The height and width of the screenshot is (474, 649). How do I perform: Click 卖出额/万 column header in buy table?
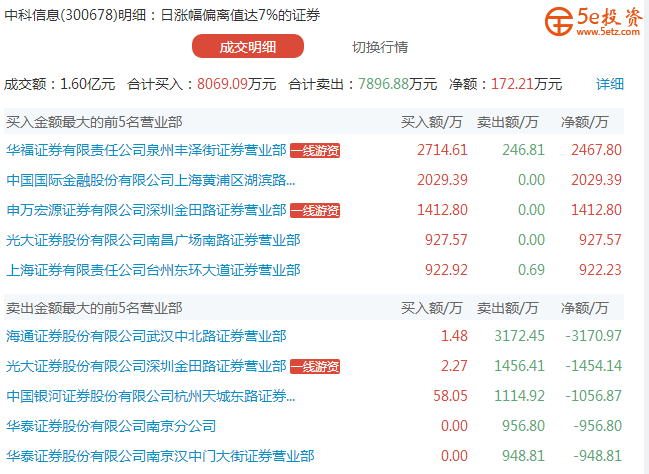pyautogui.click(x=507, y=122)
